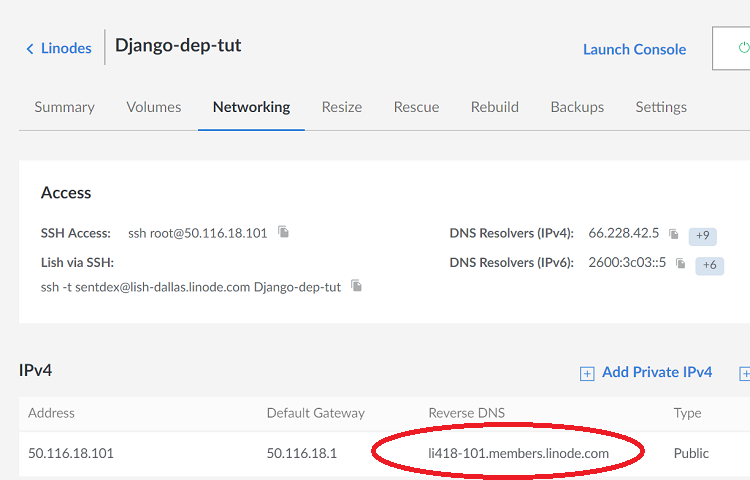Copy the SSH Access command
Screen dimensions: 750x480
click(x=284, y=232)
